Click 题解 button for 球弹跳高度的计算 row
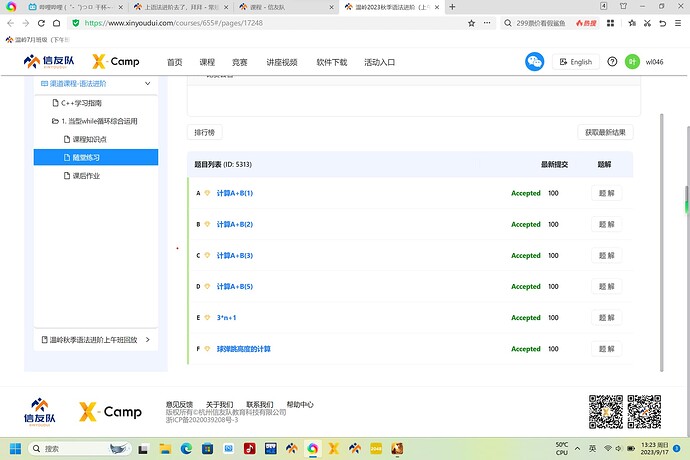 (x=606, y=349)
